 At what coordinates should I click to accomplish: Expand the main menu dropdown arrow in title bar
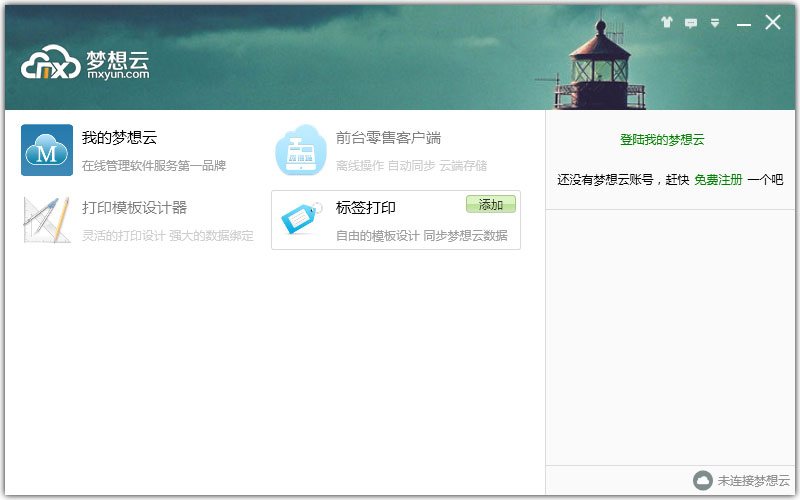click(x=715, y=23)
